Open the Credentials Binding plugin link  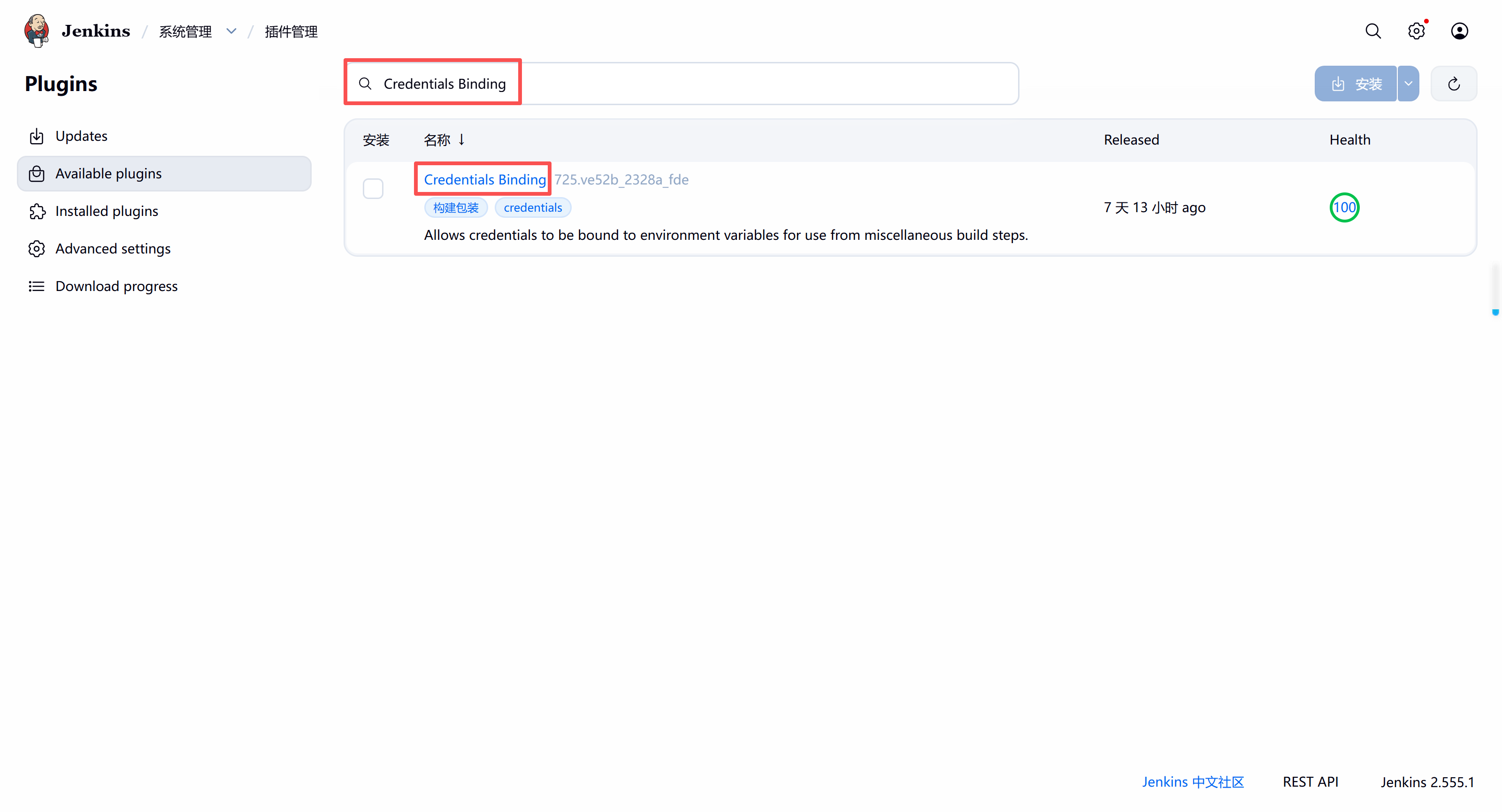[x=484, y=180]
